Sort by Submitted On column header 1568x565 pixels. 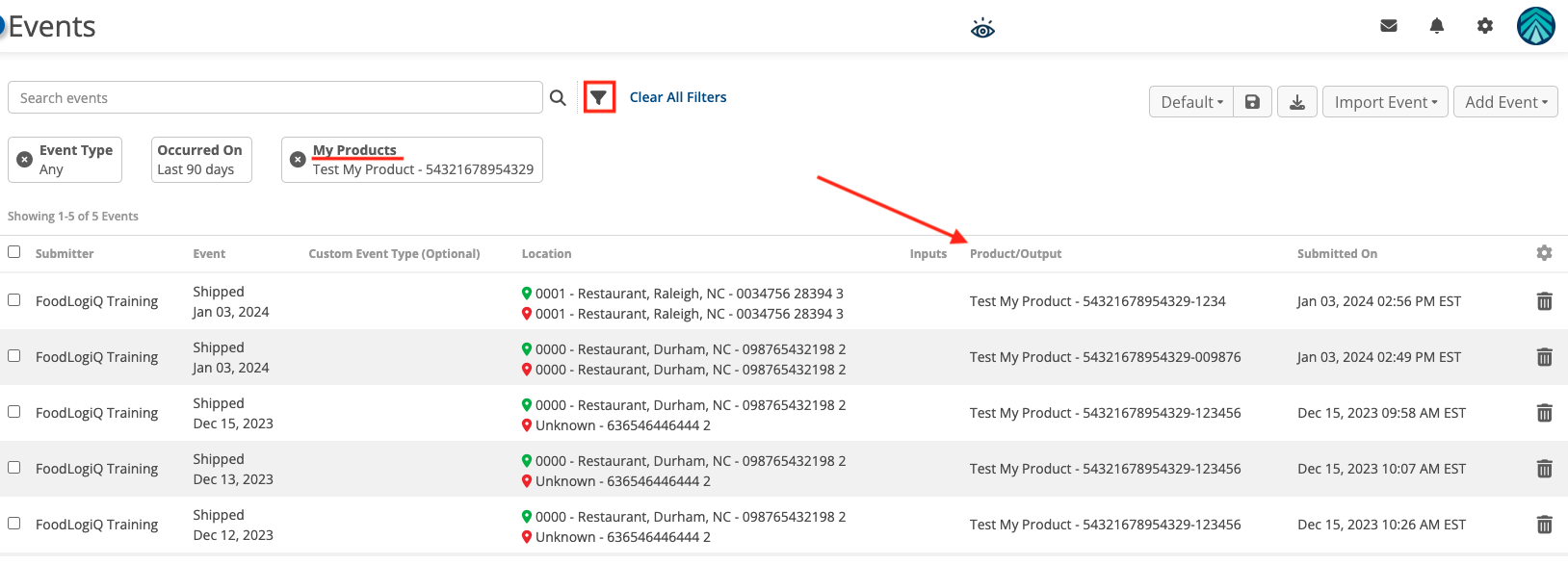[1337, 254]
